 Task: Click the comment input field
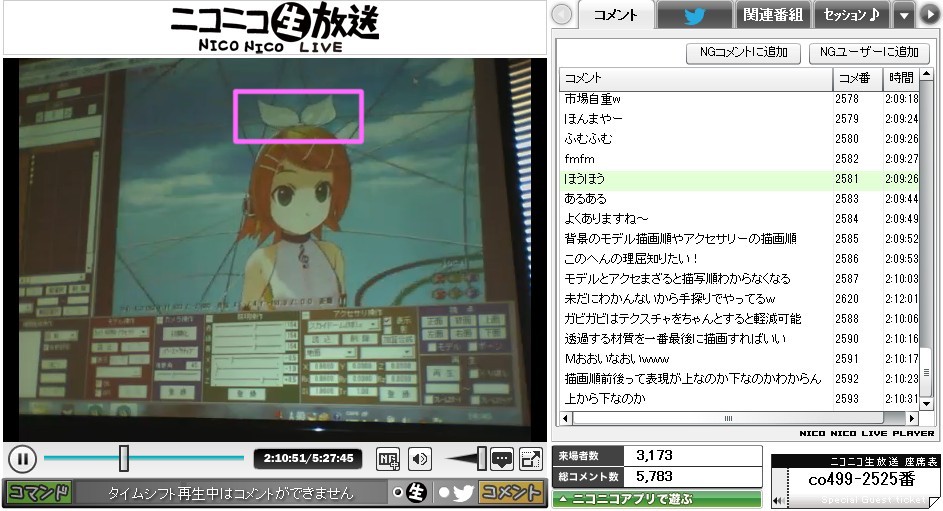232,494
